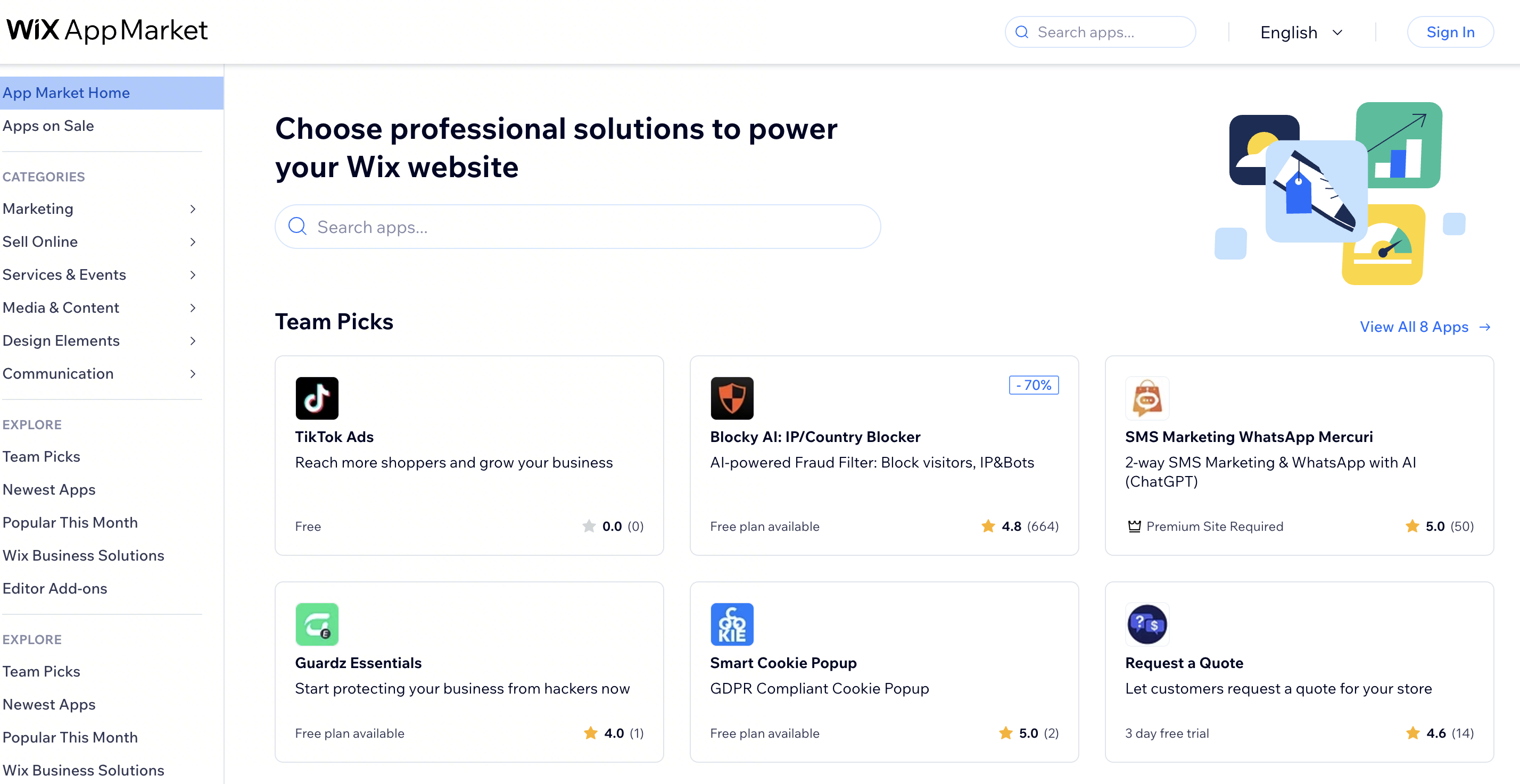Click the Request a Quote app icon
This screenshot has height=784, width=1520.
pyautogui.click(x=1146, y=623)
